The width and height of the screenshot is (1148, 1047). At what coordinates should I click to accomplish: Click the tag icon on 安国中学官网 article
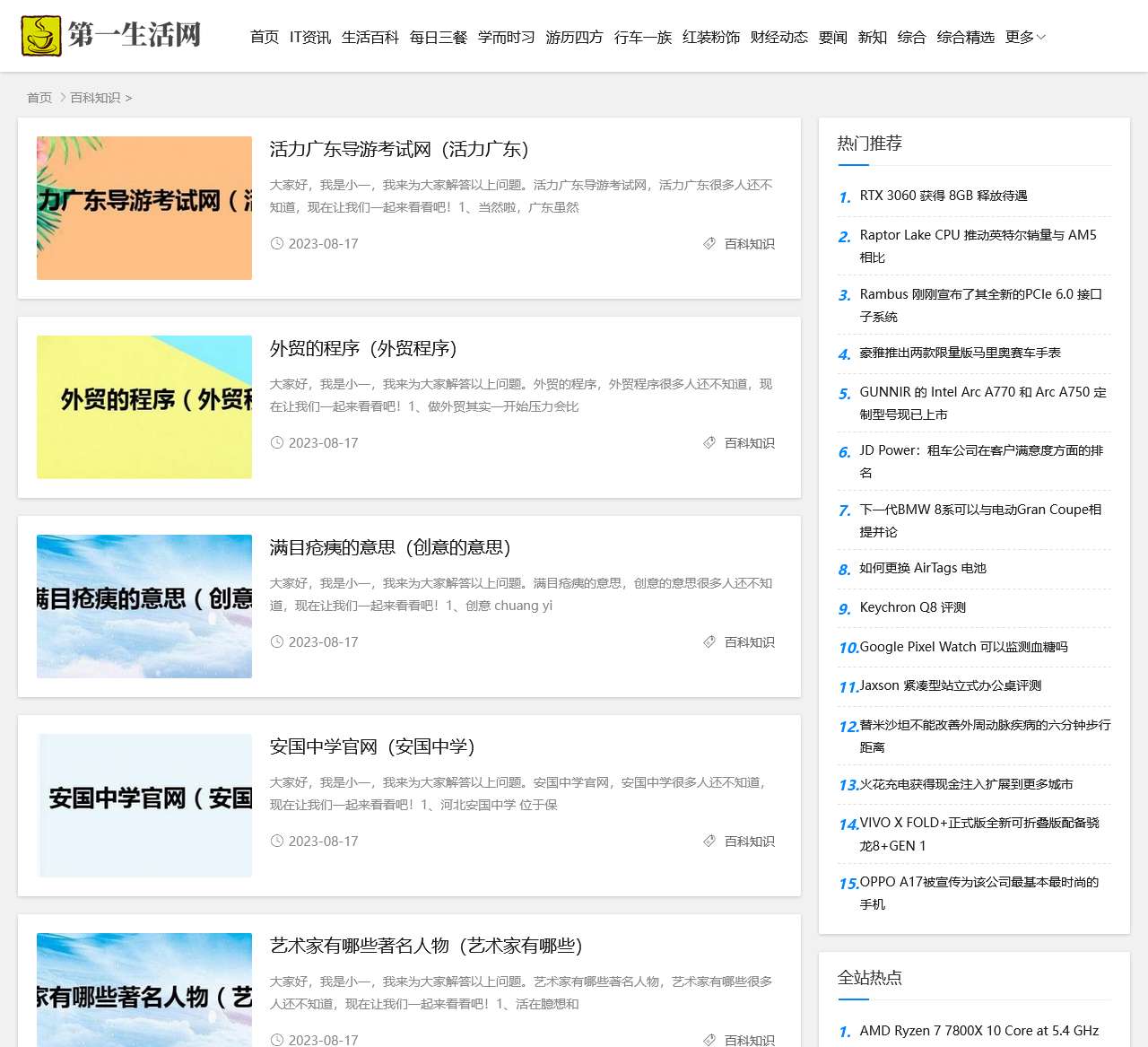click(x=709, y=841)
